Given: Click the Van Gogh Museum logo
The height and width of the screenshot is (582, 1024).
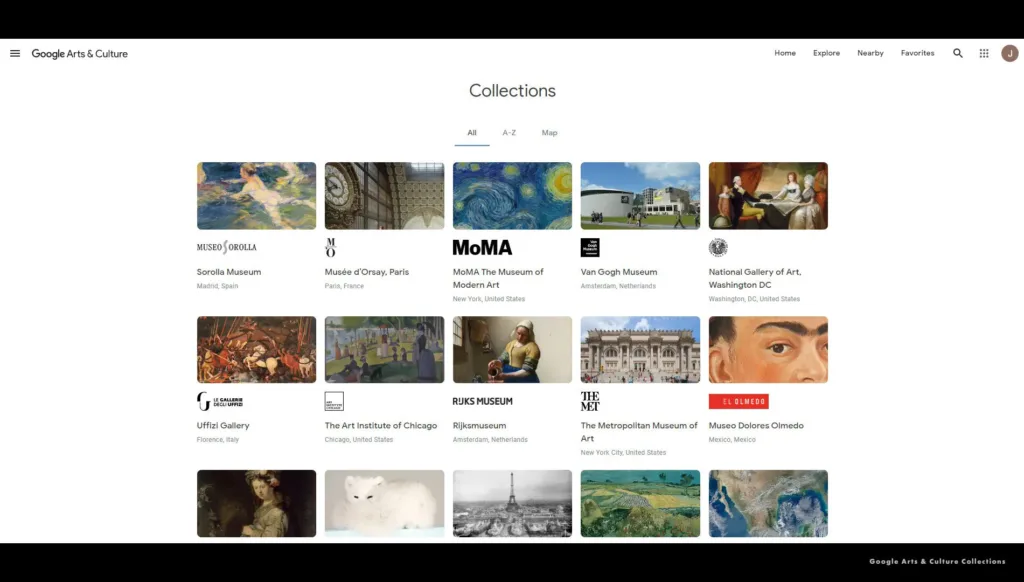Looking at the screenshot, I should [590, 248].
